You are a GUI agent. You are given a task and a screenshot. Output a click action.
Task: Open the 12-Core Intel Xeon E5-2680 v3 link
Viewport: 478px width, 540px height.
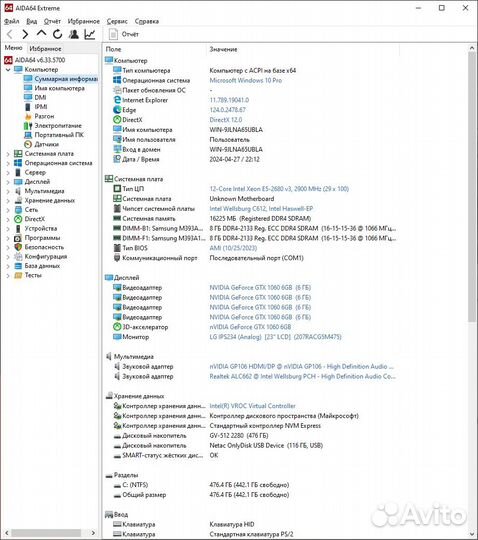tap(279, 189)
